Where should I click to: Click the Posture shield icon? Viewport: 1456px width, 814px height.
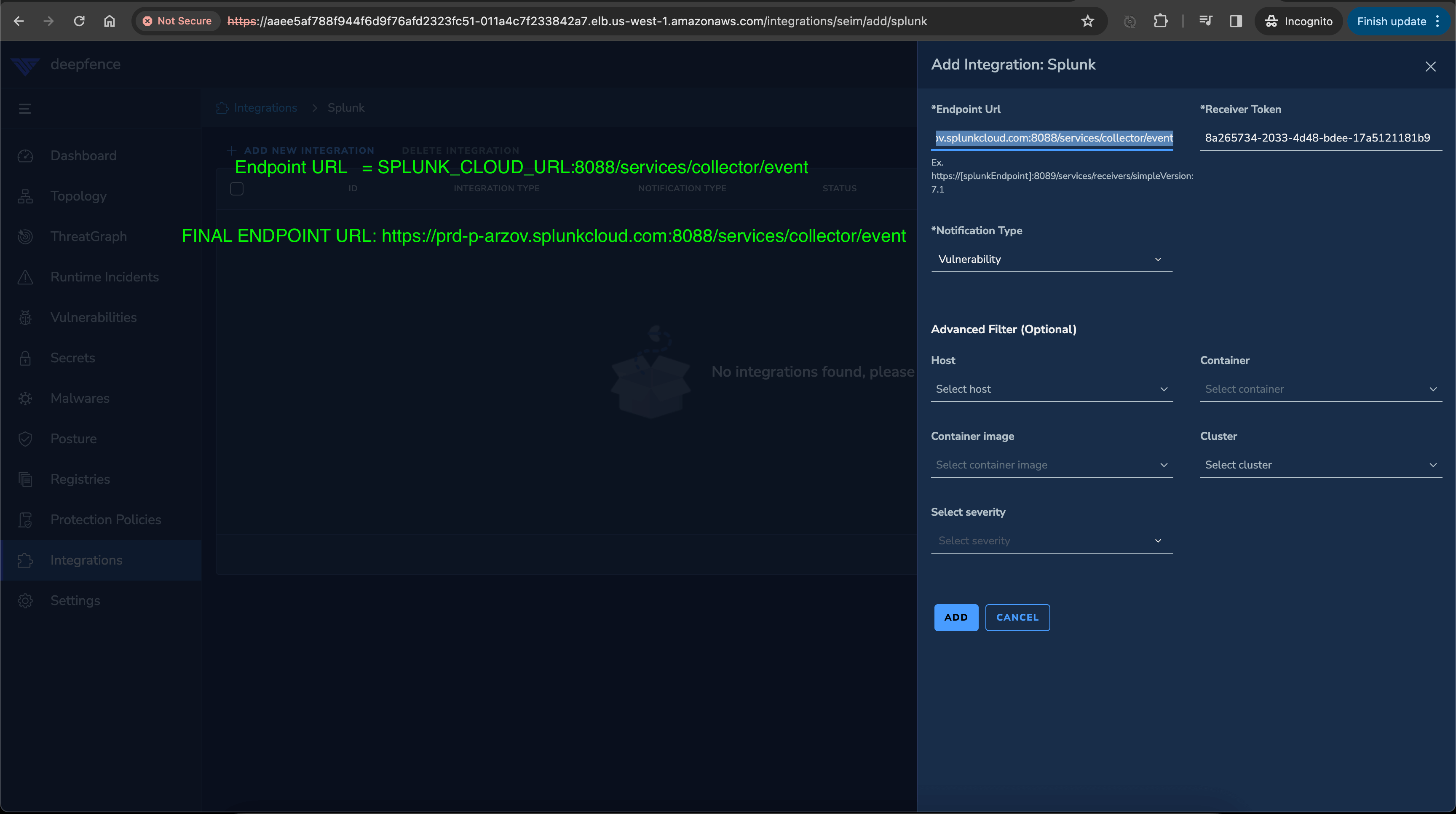(x=25, y=439)
